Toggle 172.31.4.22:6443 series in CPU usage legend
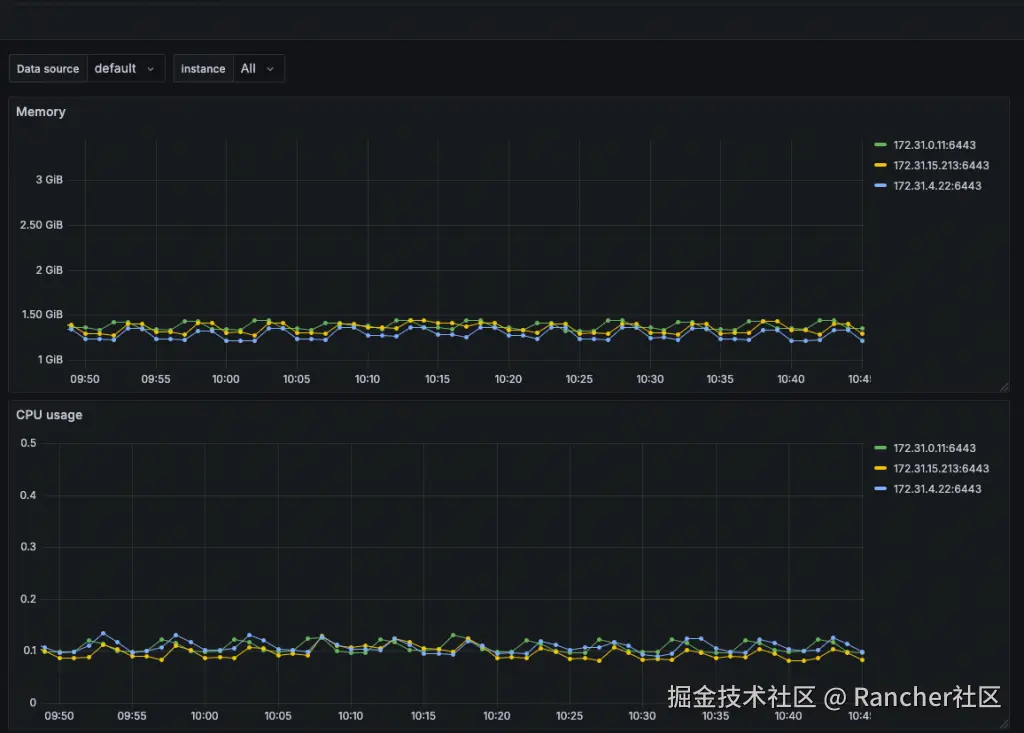Image resolution: width=1024 pixels, height=733 pixels. pyautogui.click(x=937, y=489)
